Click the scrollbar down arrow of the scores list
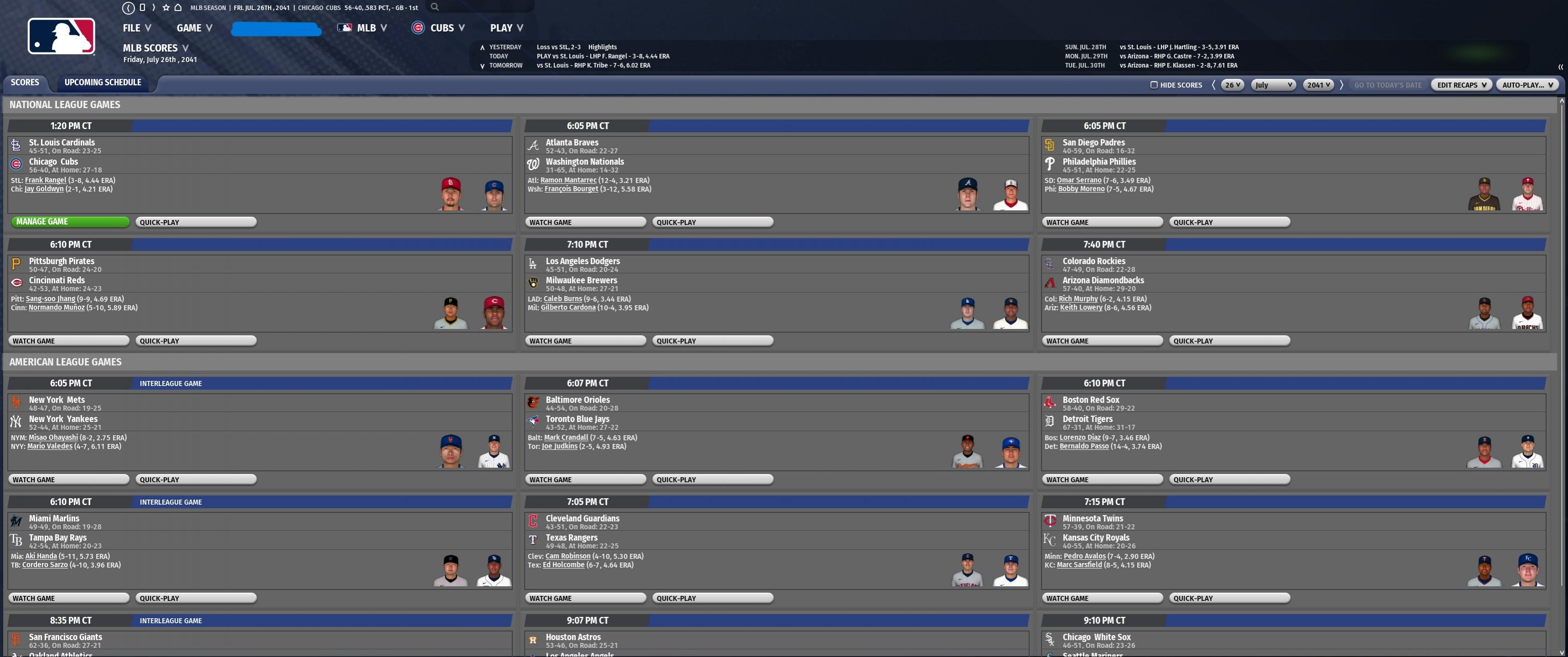 coord(1561,652)
